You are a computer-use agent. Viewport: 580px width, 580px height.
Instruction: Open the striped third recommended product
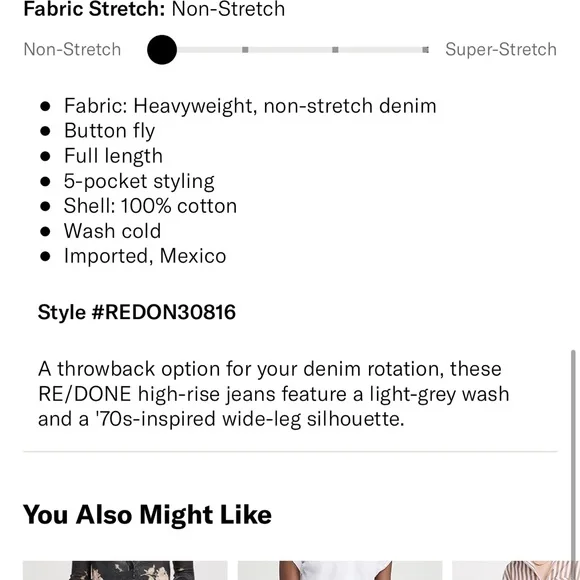(516, 570)
